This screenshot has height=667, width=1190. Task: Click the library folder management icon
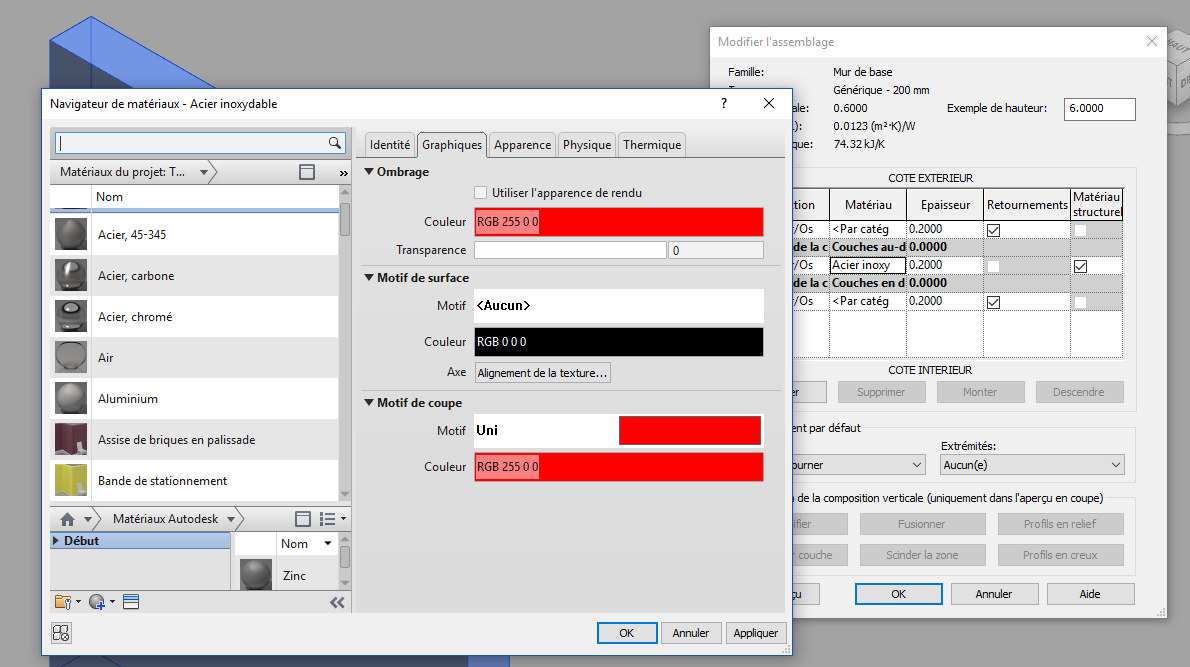[64, 602]
